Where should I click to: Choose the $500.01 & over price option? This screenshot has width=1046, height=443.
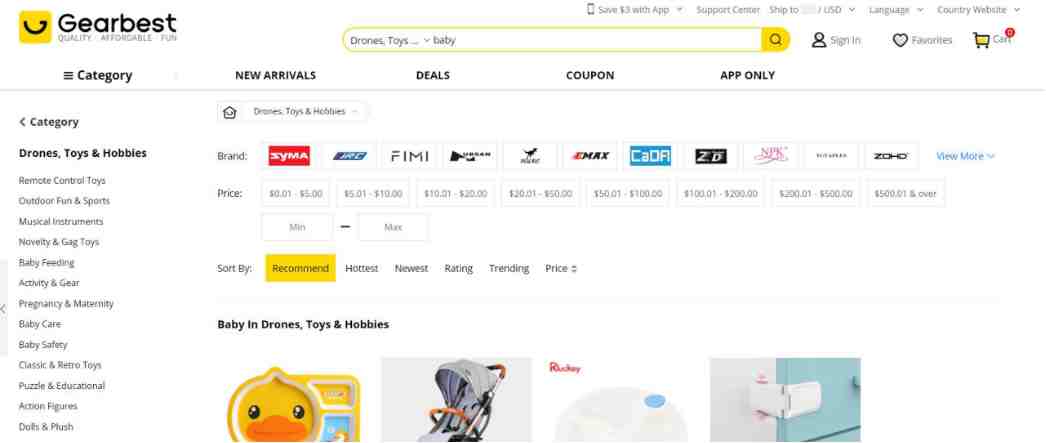tap(905, 194)
